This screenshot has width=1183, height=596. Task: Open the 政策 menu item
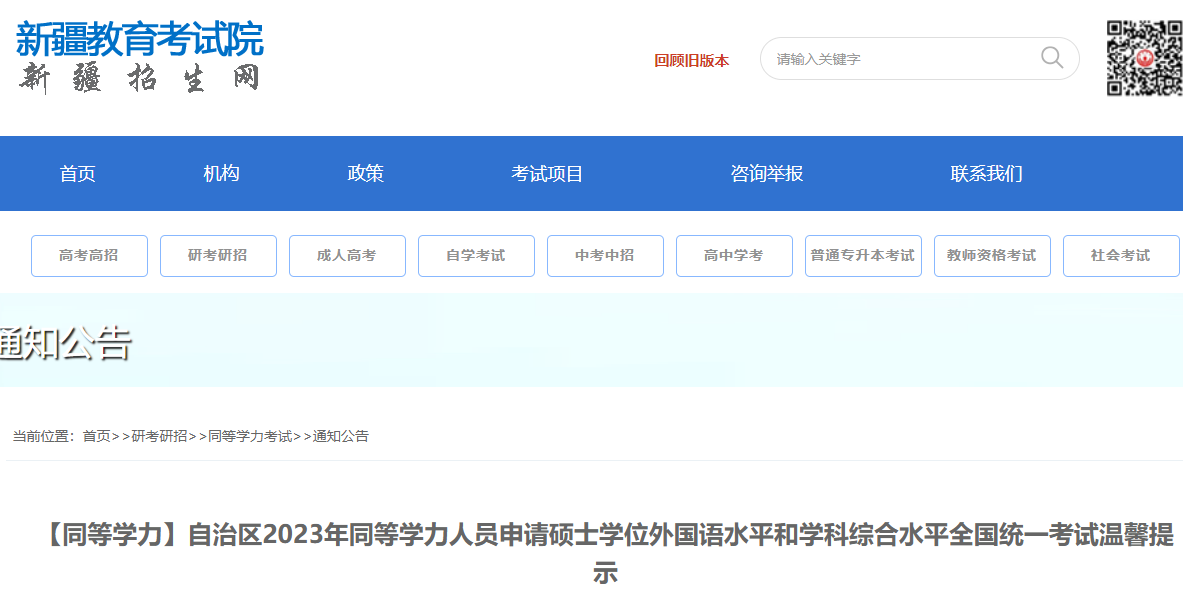[365, 174]
